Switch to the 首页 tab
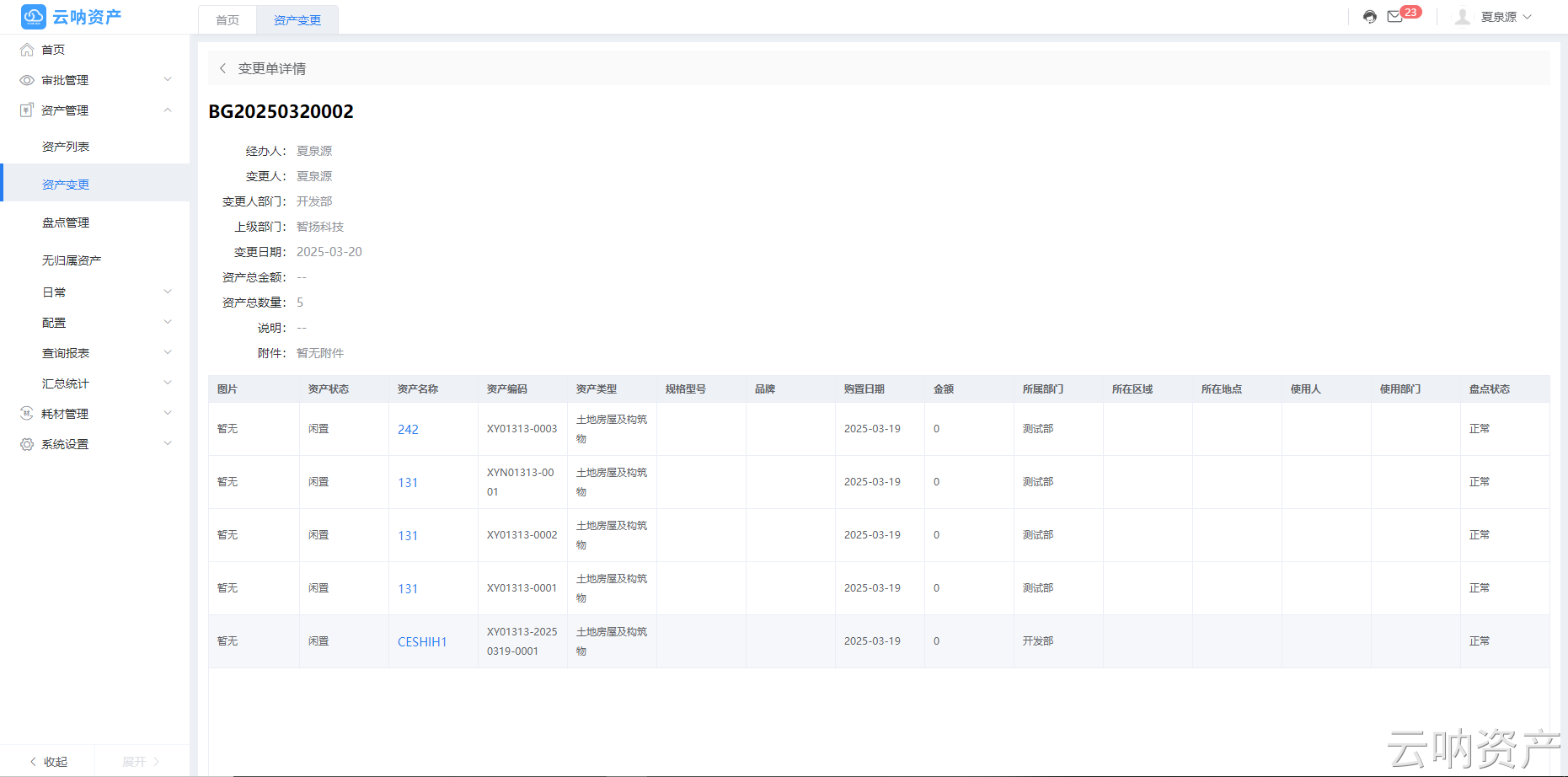The width and height of the screenshot is (1568, 777). 227,20
